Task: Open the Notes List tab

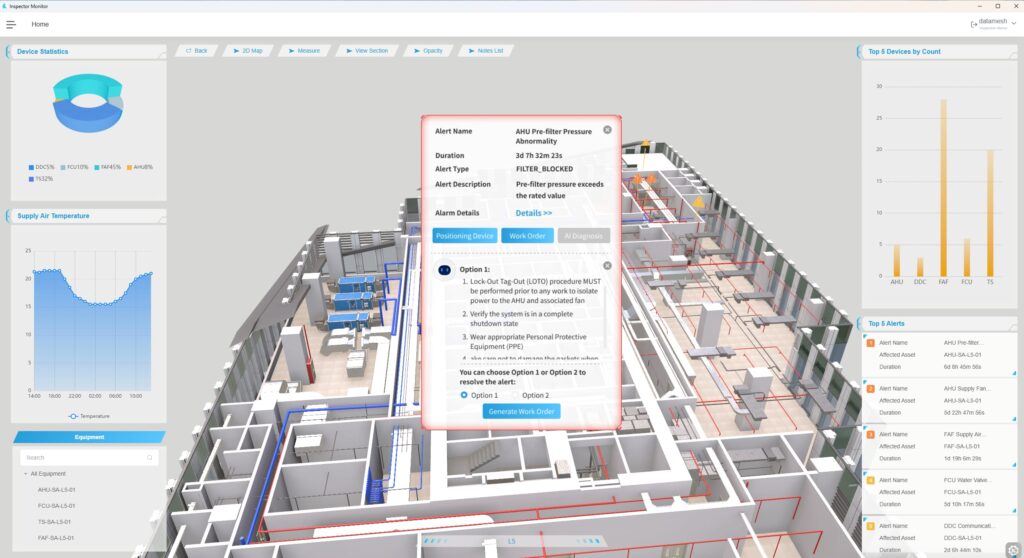Action: pos(485,50)
